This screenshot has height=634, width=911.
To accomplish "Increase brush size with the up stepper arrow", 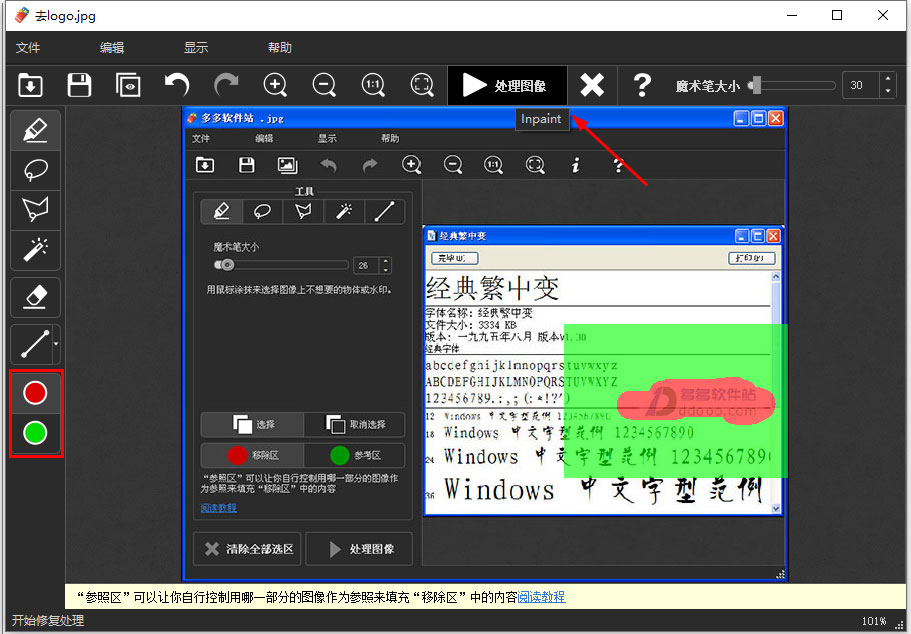I will [x=887, y=79].
